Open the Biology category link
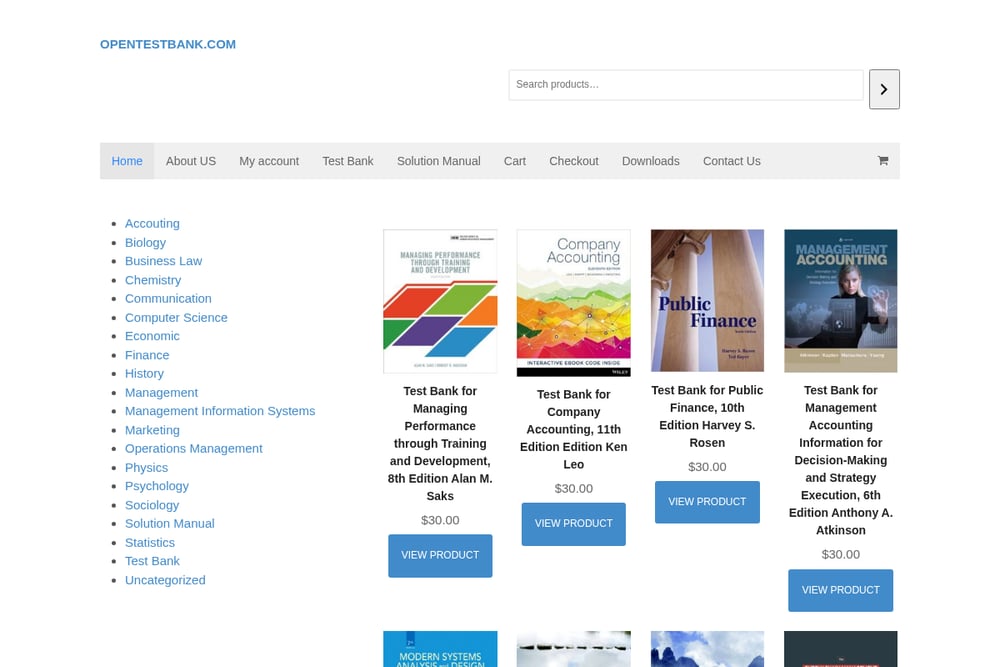 pyautogui.click(x=145, y=242)
